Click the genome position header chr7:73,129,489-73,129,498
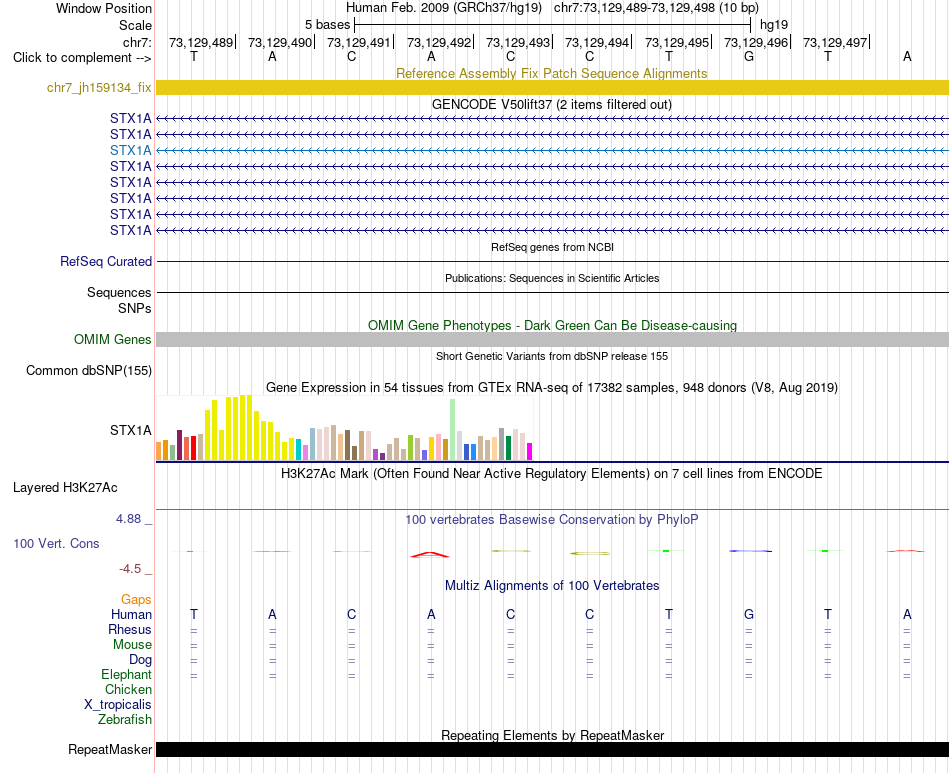The width and height of the screenshot is (950, 773). tap(656, 8)
